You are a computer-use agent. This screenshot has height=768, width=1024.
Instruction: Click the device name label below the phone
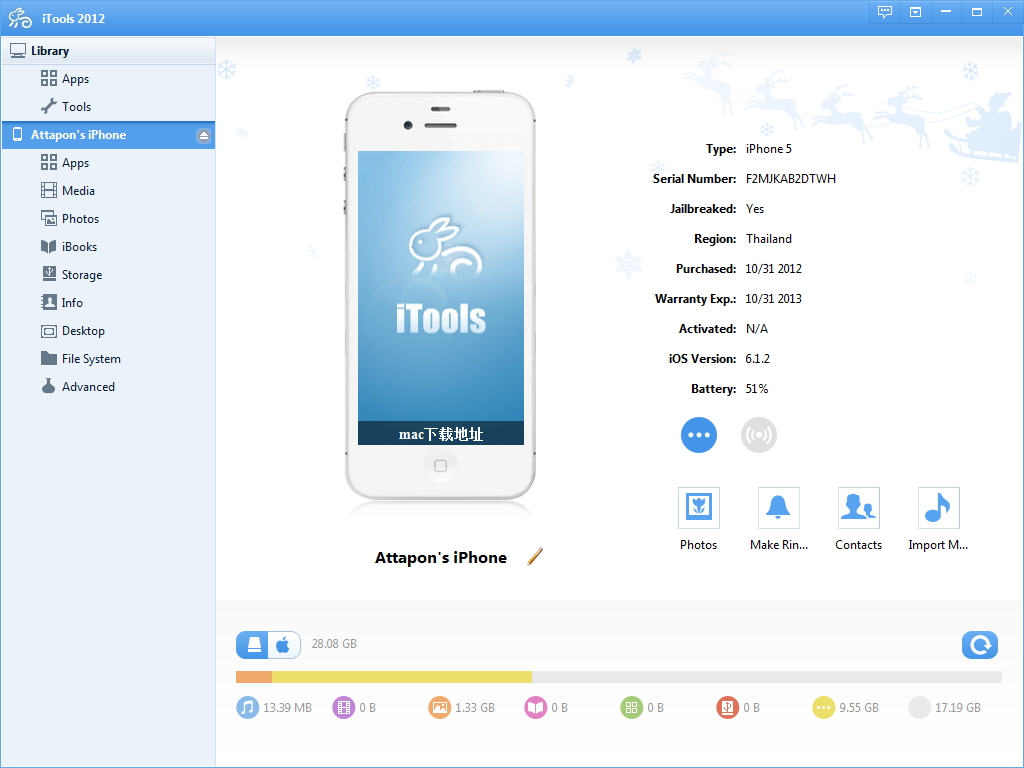[441, 558]
